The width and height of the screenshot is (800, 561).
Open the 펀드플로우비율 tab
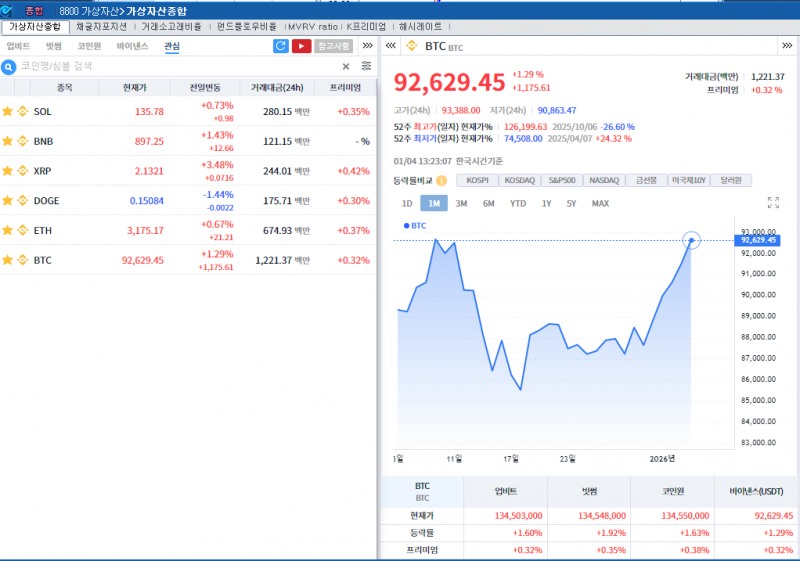click(x=246, y=27)
